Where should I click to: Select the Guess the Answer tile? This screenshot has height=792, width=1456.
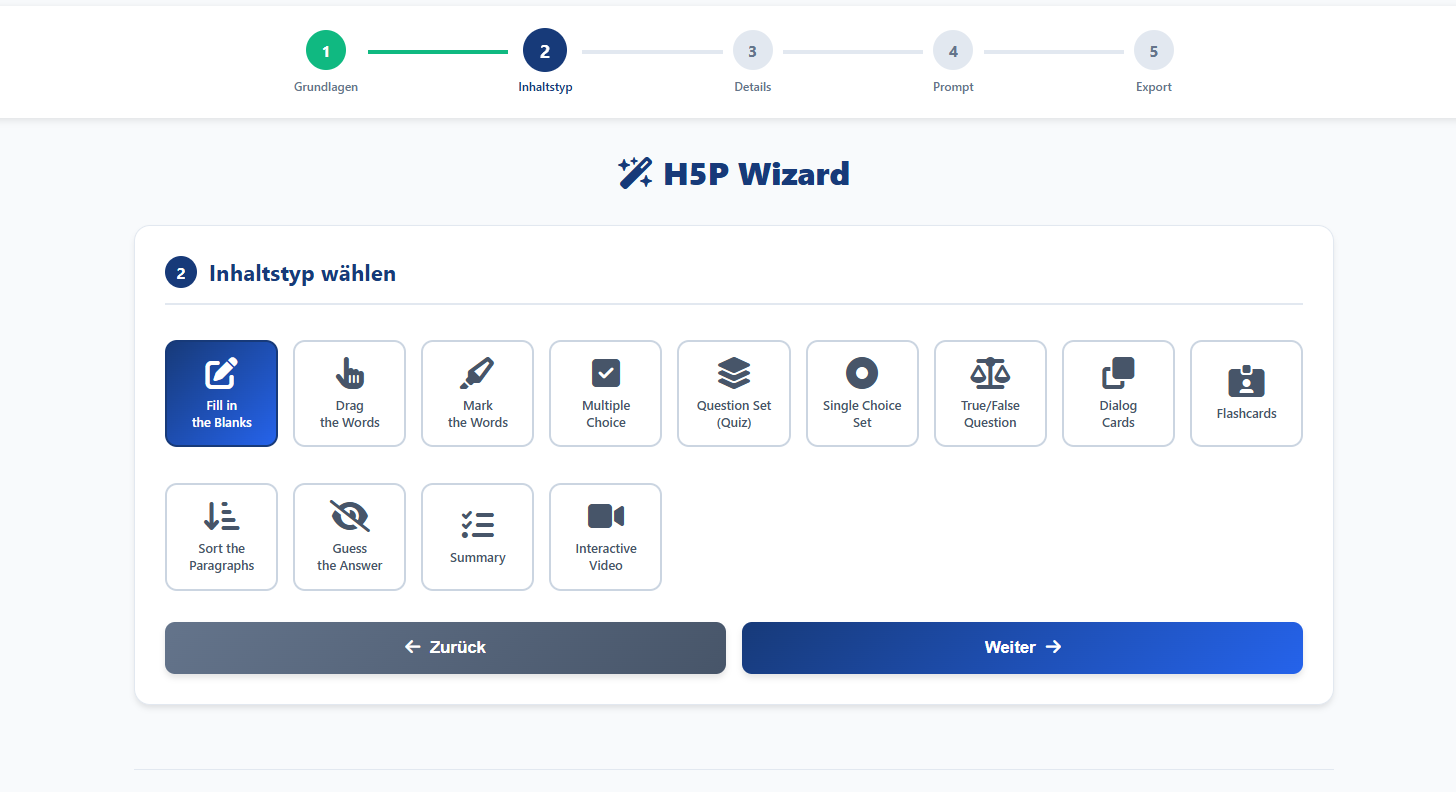[349, 537]
